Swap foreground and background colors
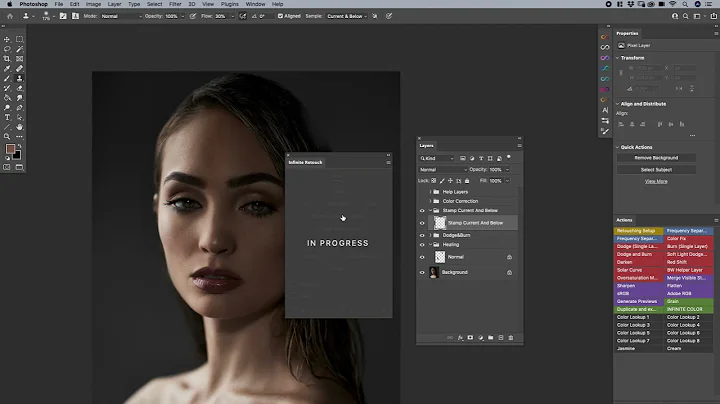This screenshot has width=720, height=404. click(19, 146)
